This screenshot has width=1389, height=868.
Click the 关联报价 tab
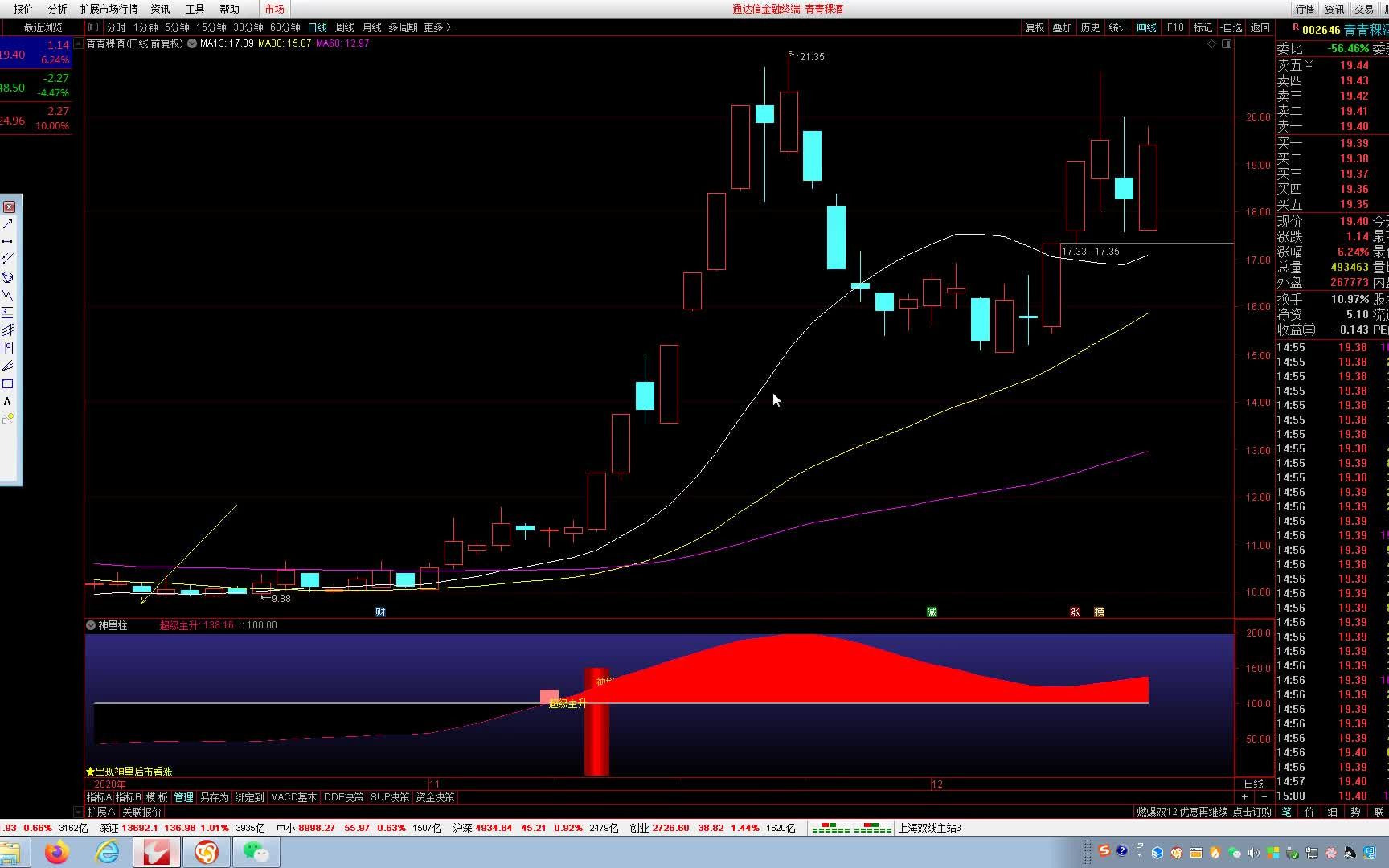coord(141,812)
